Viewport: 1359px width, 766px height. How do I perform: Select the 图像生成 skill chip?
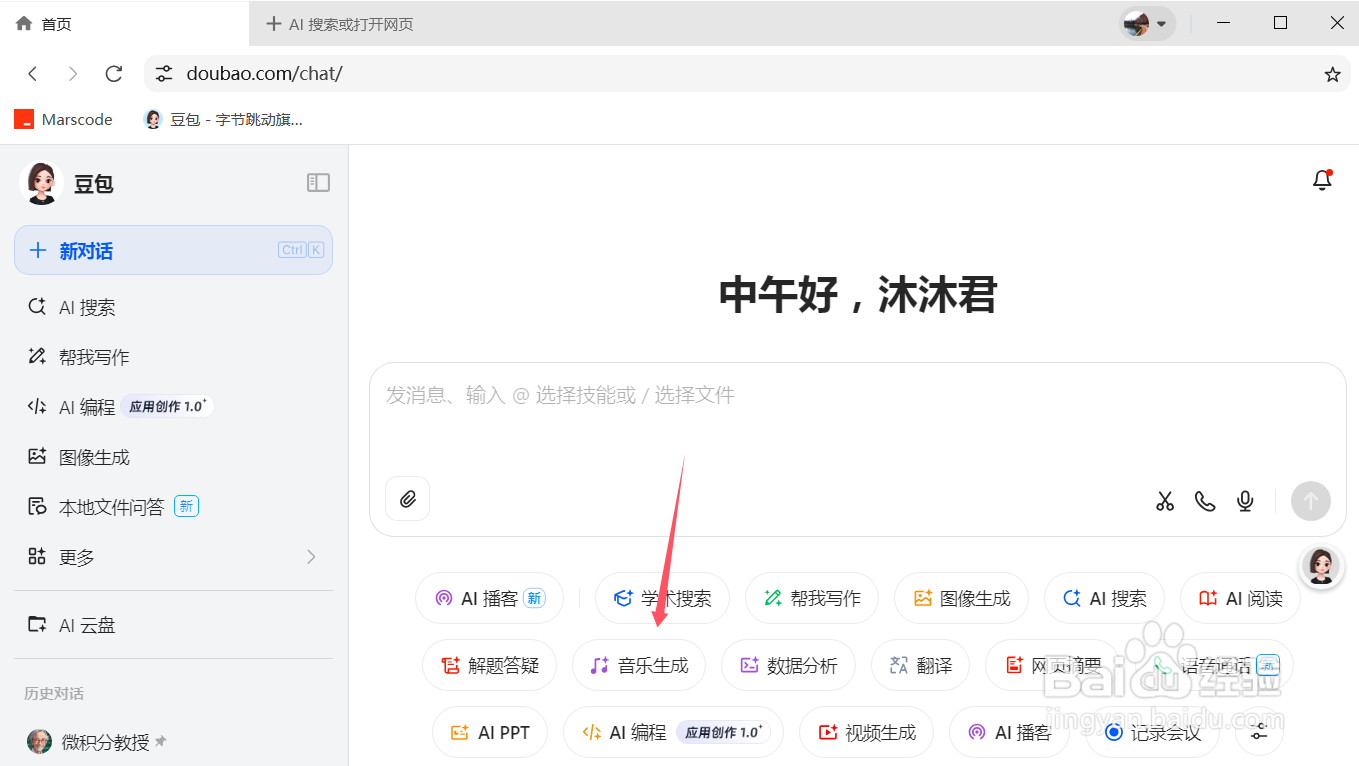pos(961,598)
